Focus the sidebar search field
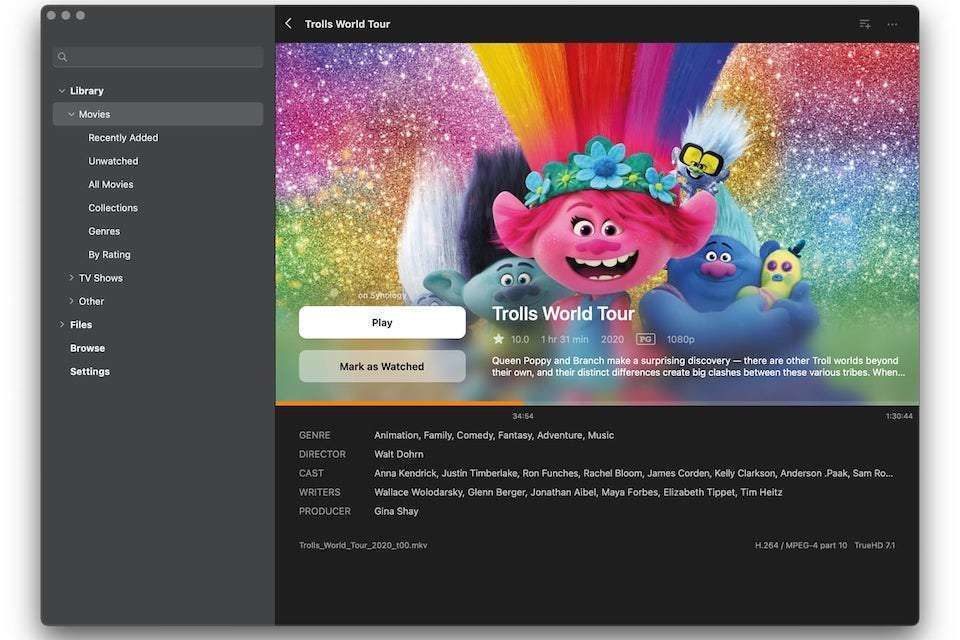960x640 pixels. [158, 57]
